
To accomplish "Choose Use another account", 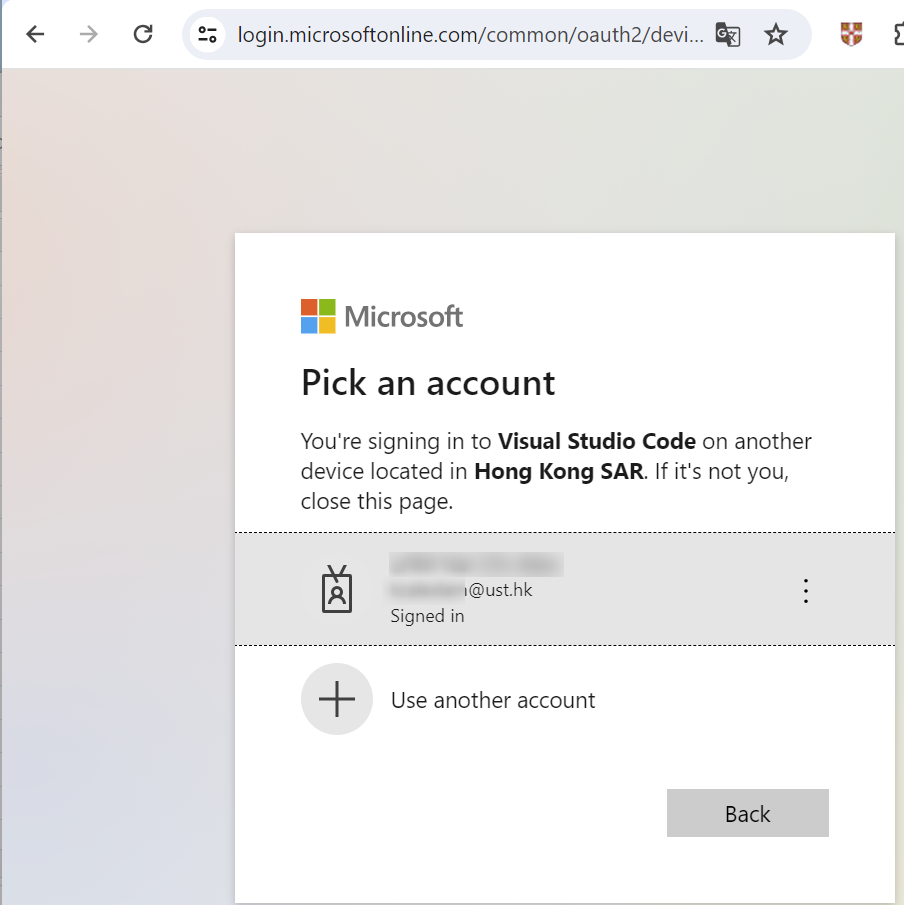I will click(565, 700).
